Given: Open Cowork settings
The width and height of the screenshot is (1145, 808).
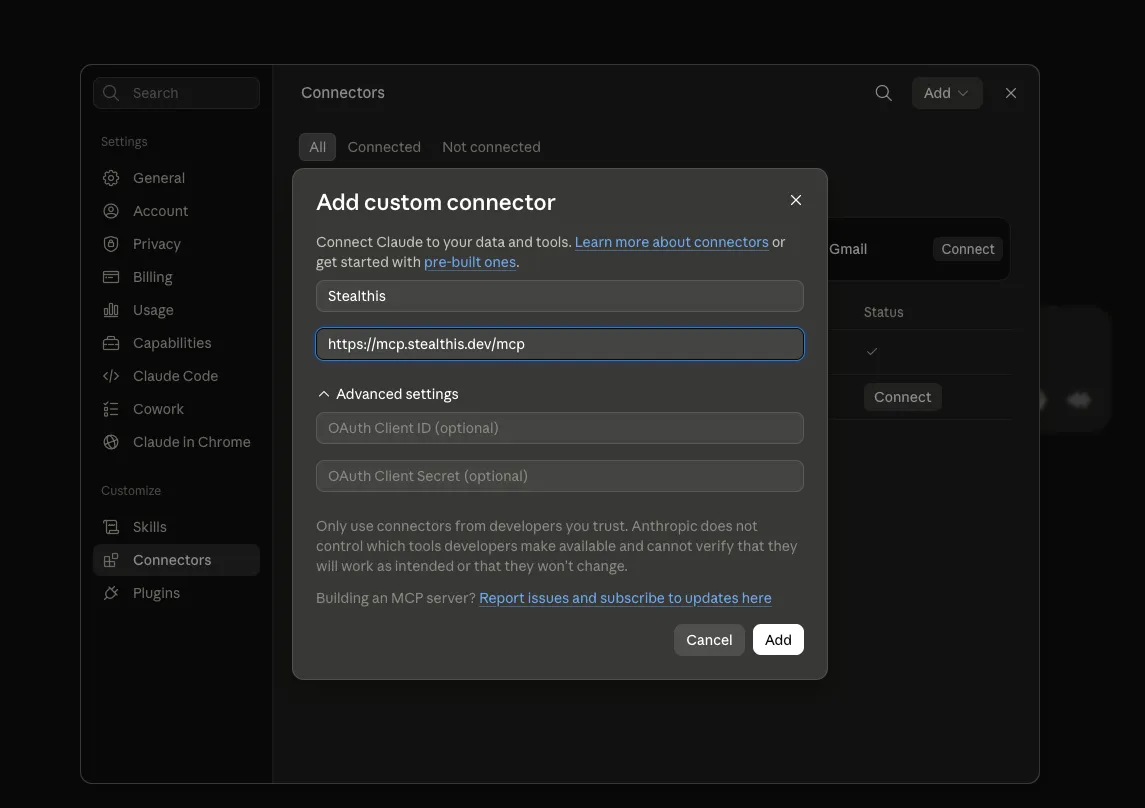Looking at the screenshot, I should (x=176, y=409).
